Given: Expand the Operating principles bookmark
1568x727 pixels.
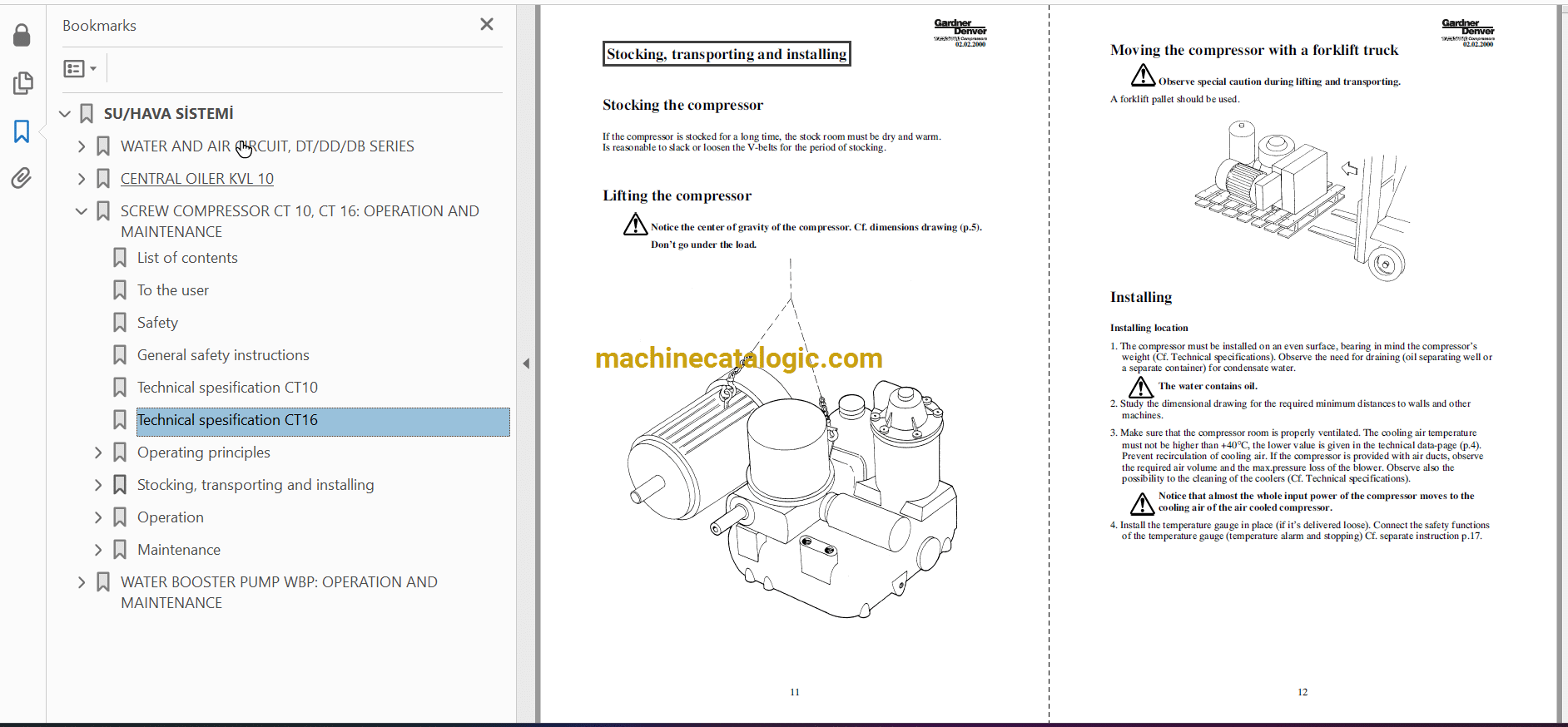Looking at the screenshot, I should click(x=98, y=453).
